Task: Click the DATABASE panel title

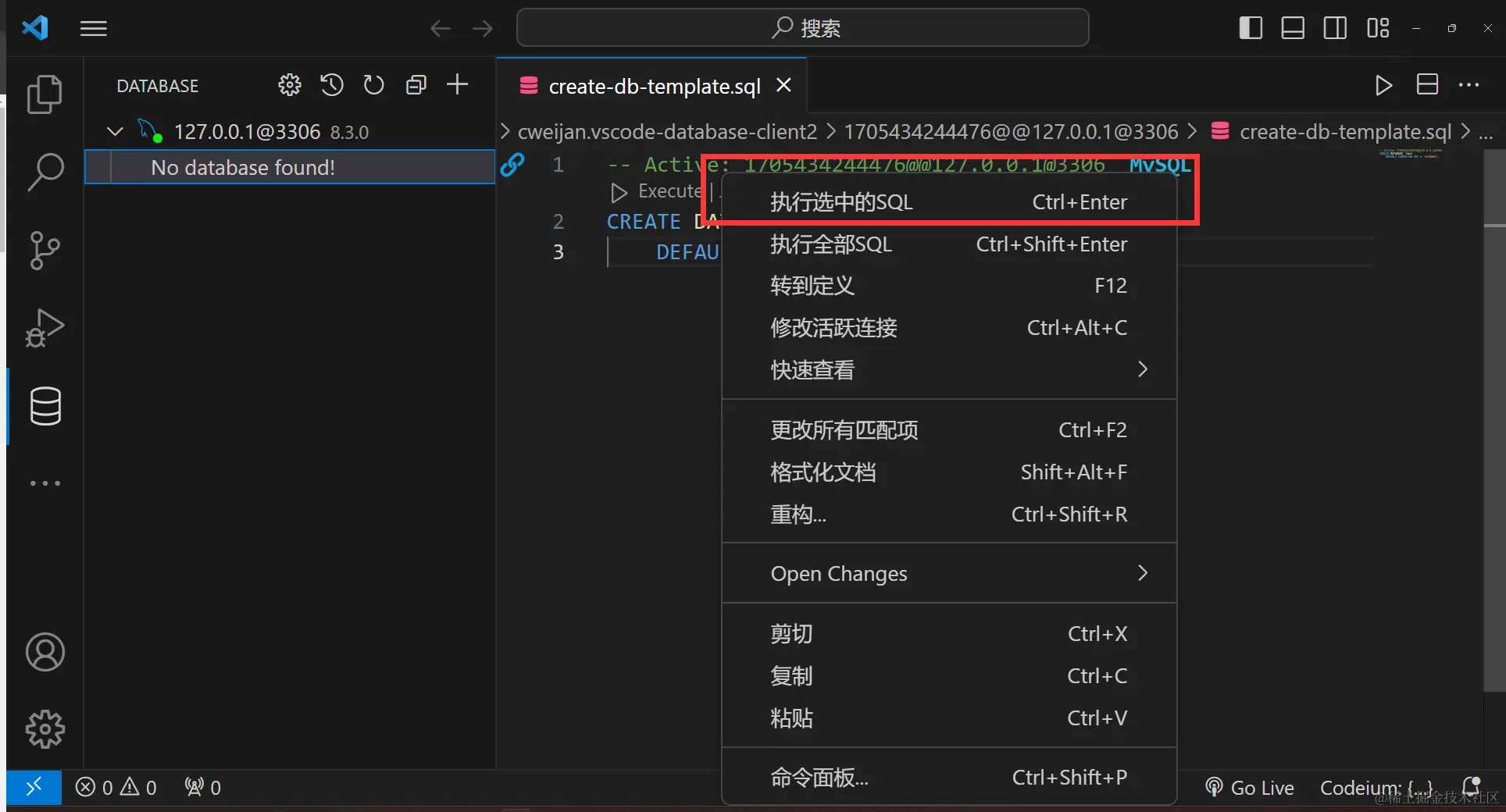Action: tap(158, 86)
